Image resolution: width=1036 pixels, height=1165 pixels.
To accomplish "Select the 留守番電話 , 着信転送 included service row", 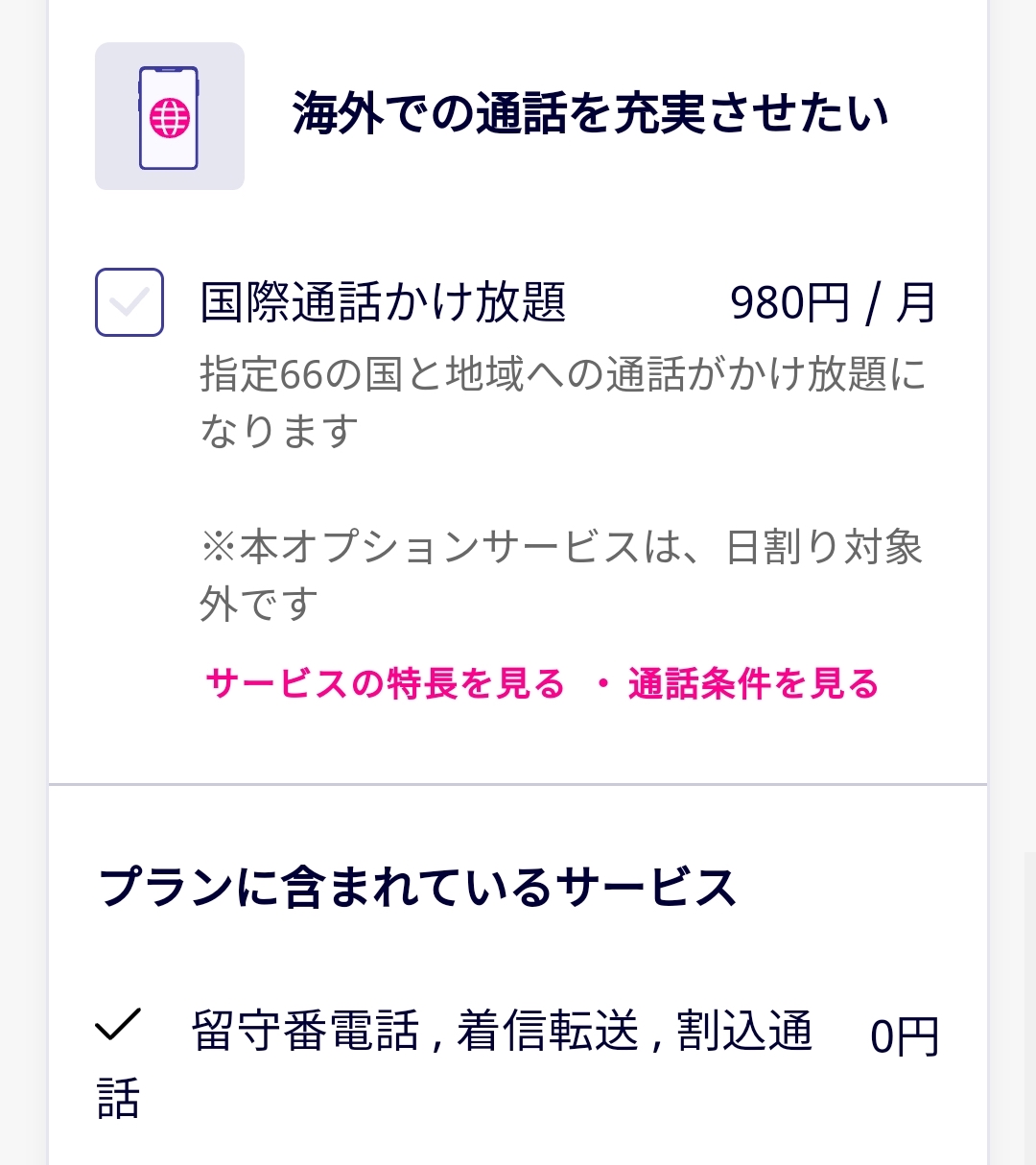I will click(x=518, y=1063).
